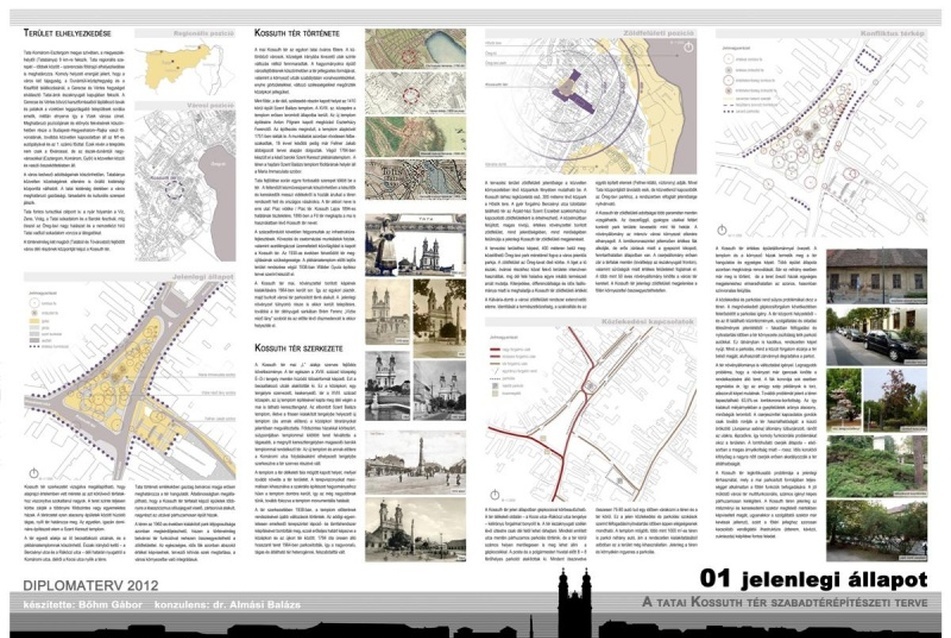Viewport: 951px width, 638px height.
Task: Click the 'Jelenlegi állapot' map label bar
Action: 129,277
